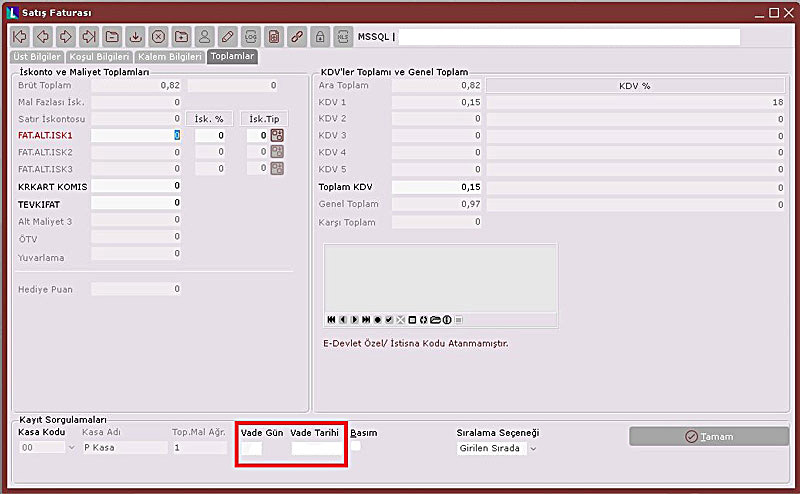The height and width of the screenshot is (494, 800).
Task: Expand the Kasa Kodu dropdown
Action: tap(70, 448)
